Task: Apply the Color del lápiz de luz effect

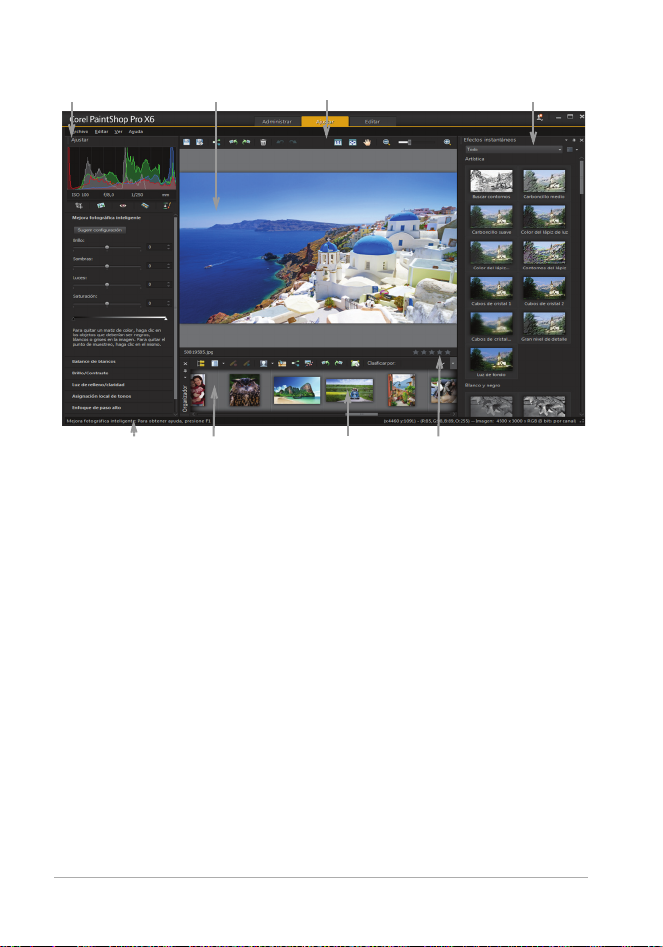Action: [x=544, y=217]
